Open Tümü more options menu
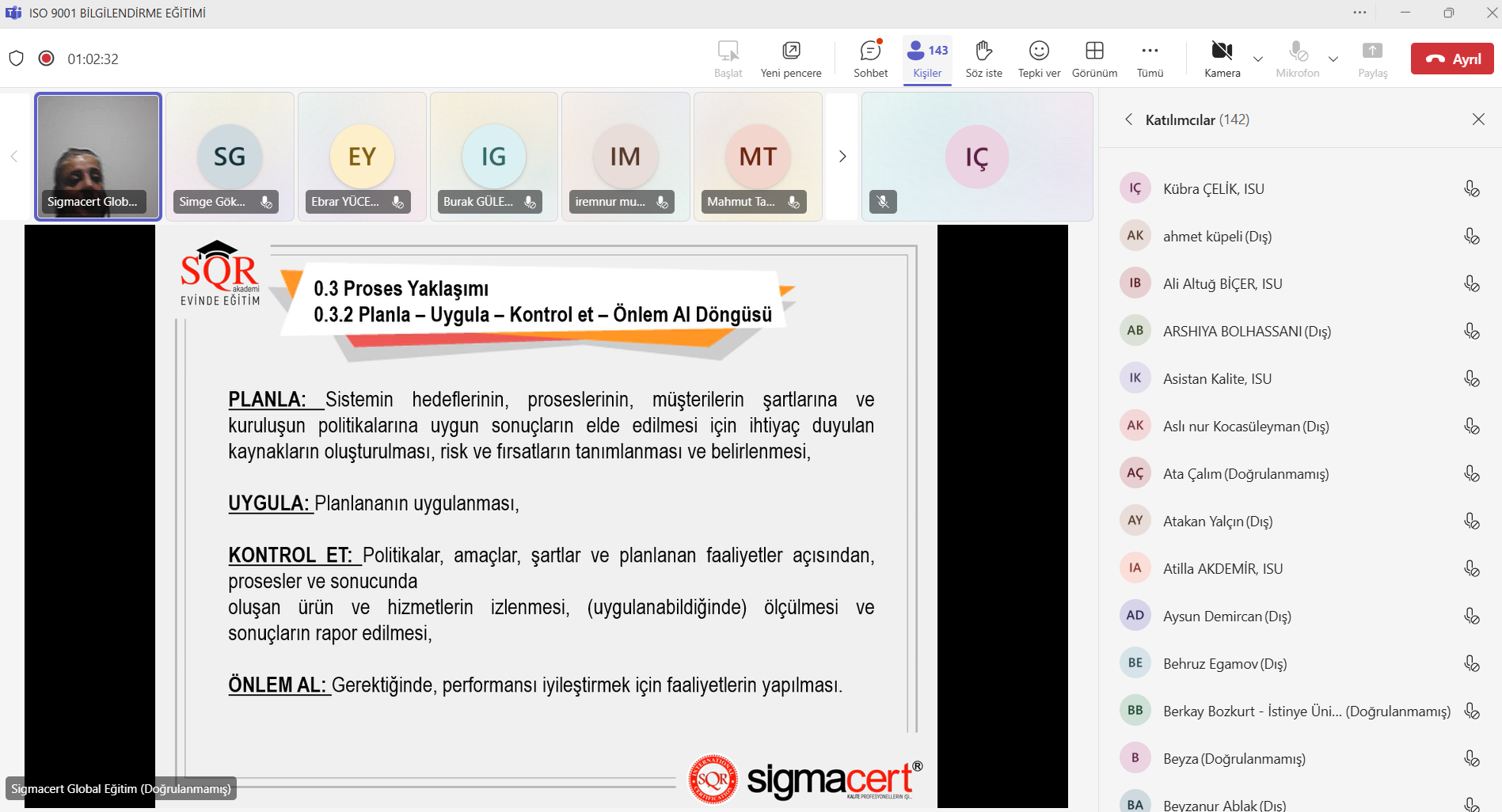 (x=1150, y=59)
